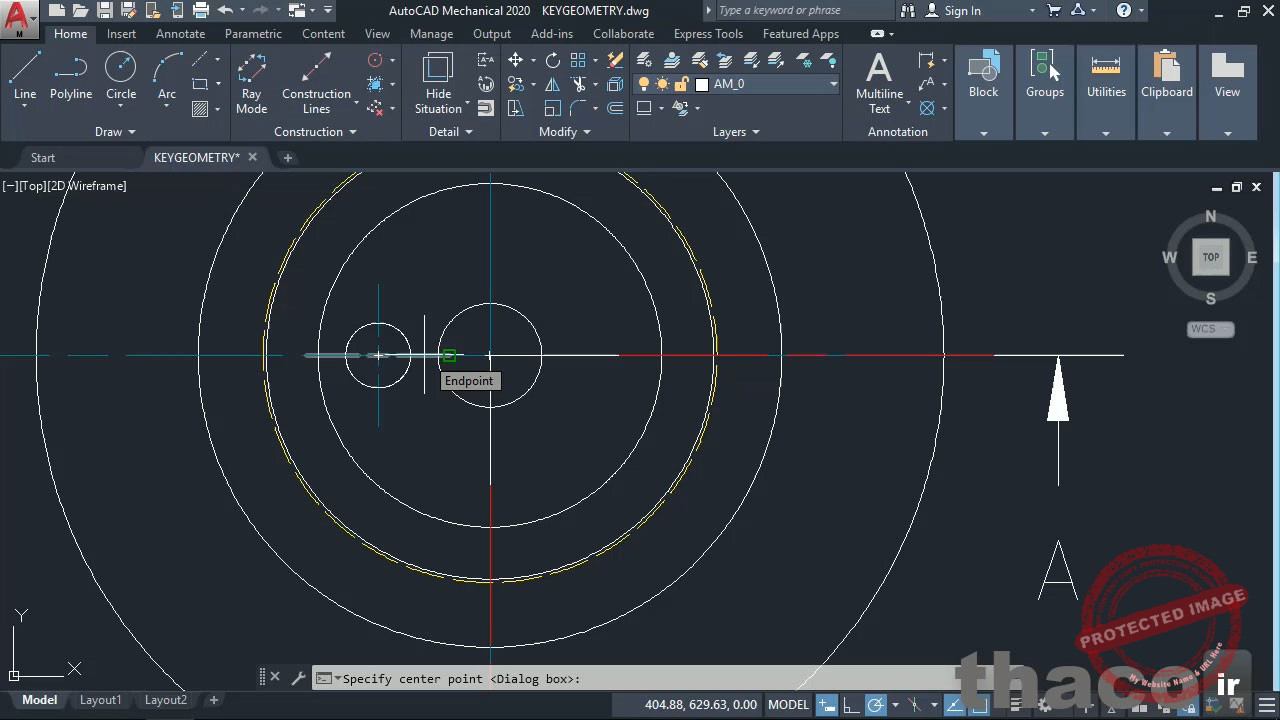Click the white layer color swatch
Image resolution: width=1280 pixels, height=720 pixels.
coord(702,84)
